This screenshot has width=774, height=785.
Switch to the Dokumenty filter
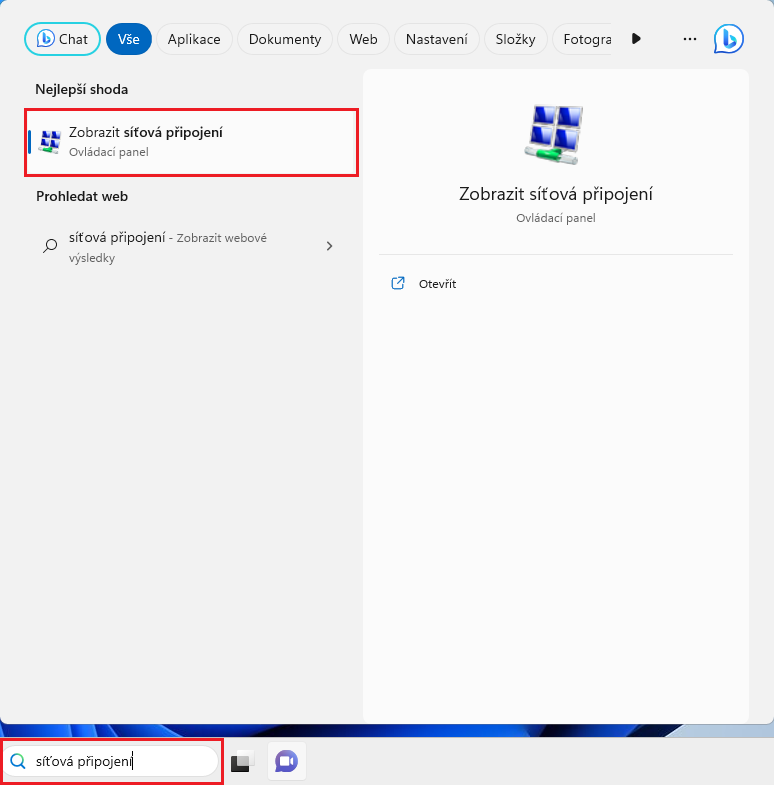point(285,39)
